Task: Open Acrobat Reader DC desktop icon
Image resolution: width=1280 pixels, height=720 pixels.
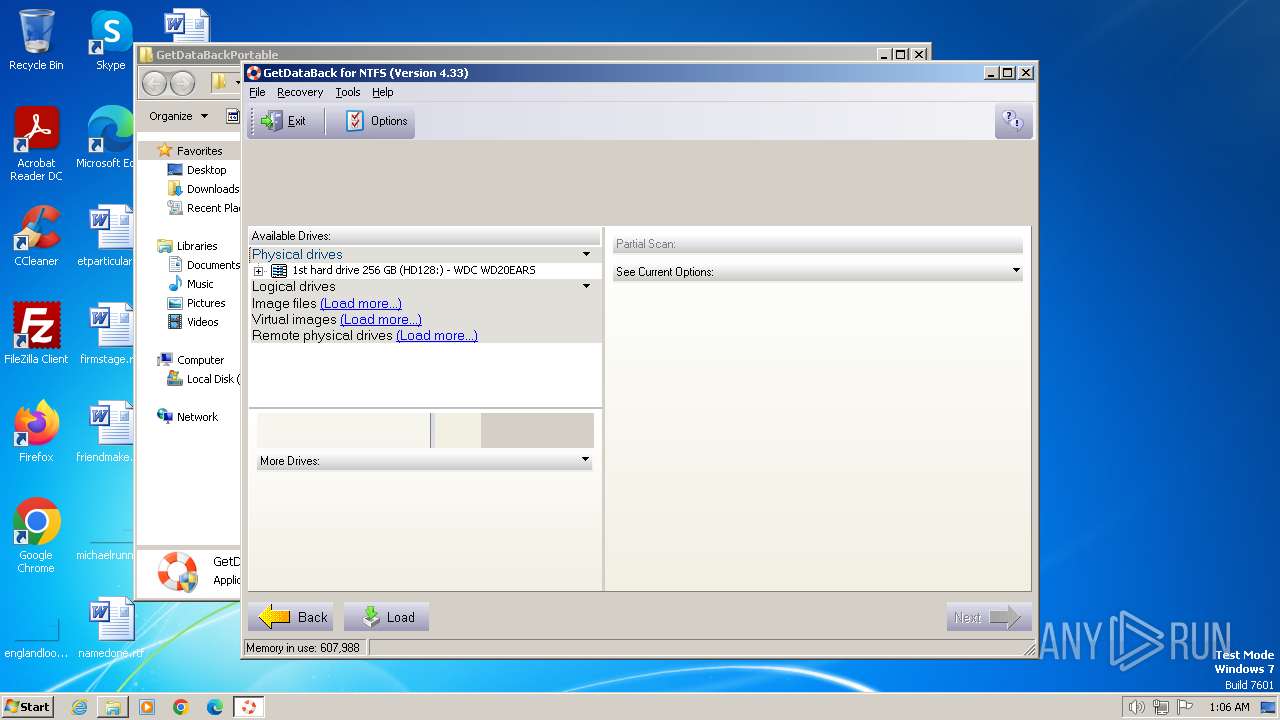Action: pos(36,144)
